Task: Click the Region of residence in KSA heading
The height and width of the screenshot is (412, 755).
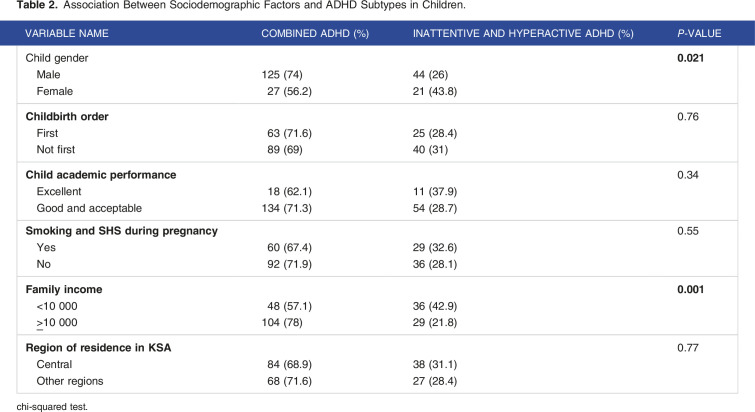Action: (105, 349)
